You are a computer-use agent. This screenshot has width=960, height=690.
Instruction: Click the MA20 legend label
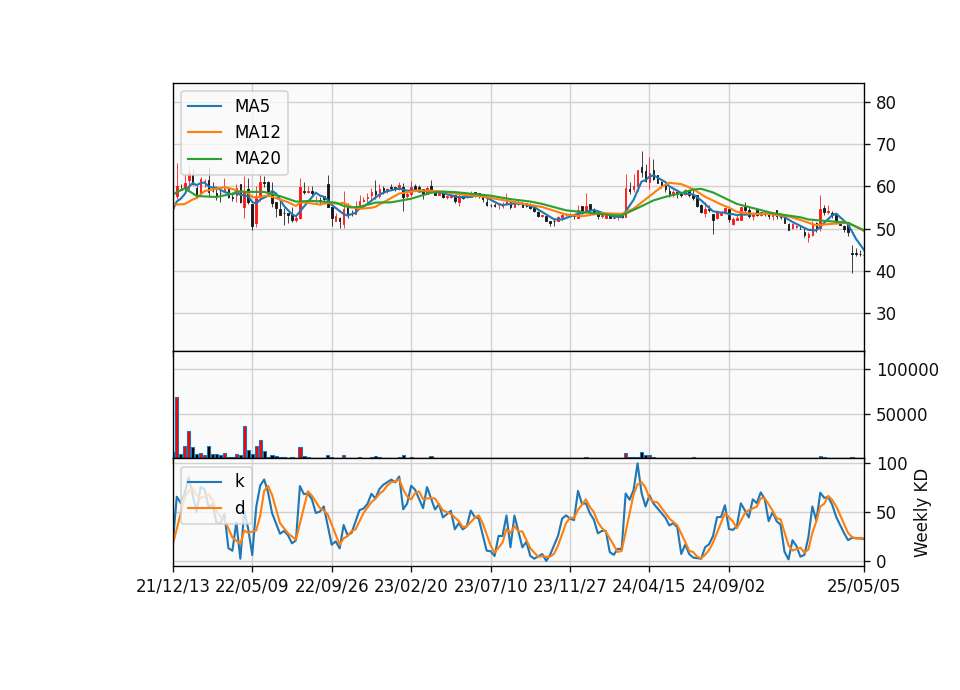(257, 158)
